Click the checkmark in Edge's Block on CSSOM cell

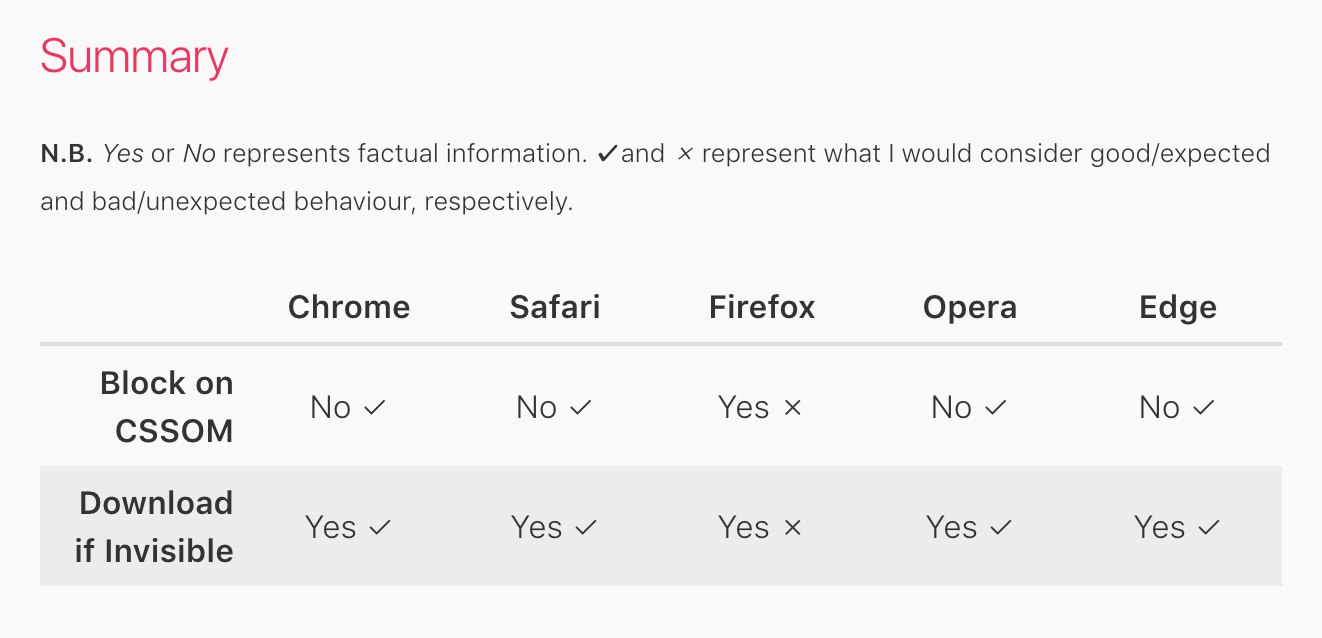point(1203,408)
